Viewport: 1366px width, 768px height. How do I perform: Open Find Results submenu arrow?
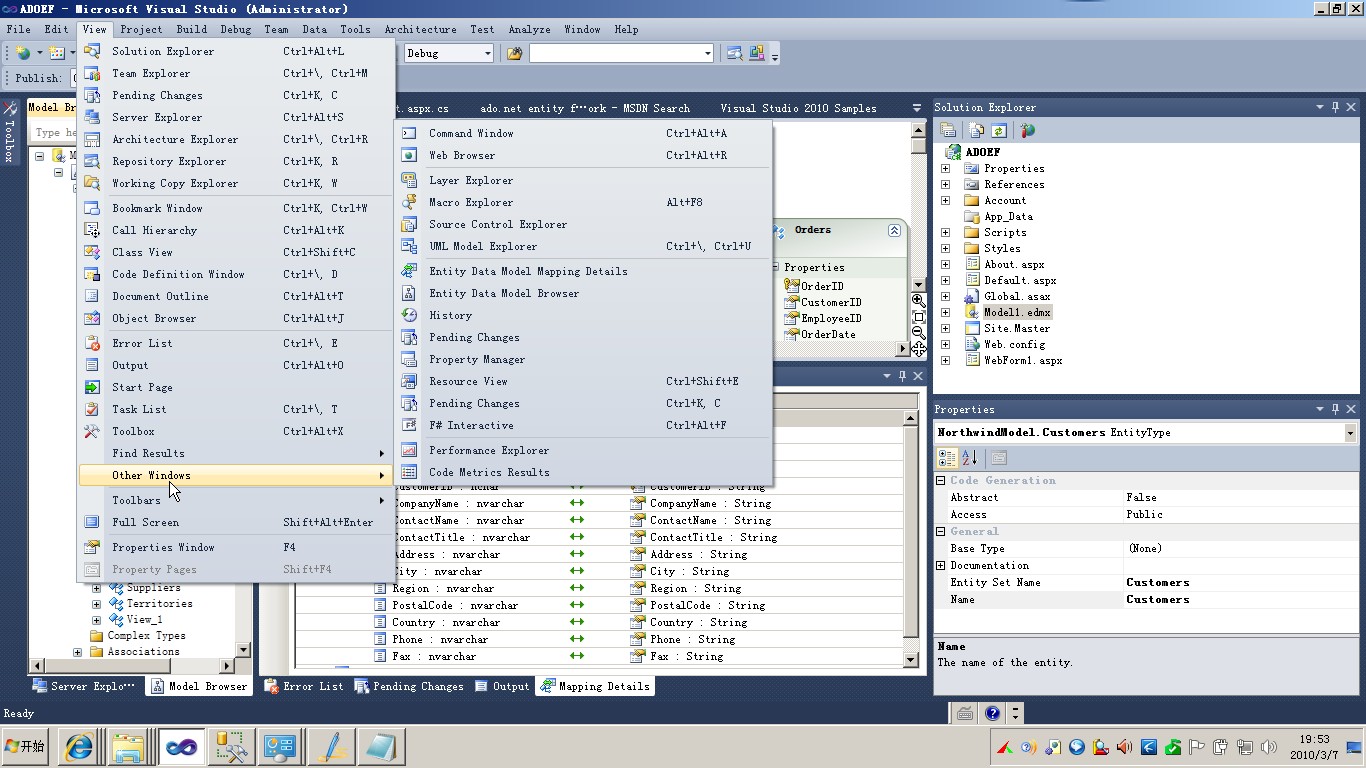(382, 453)
